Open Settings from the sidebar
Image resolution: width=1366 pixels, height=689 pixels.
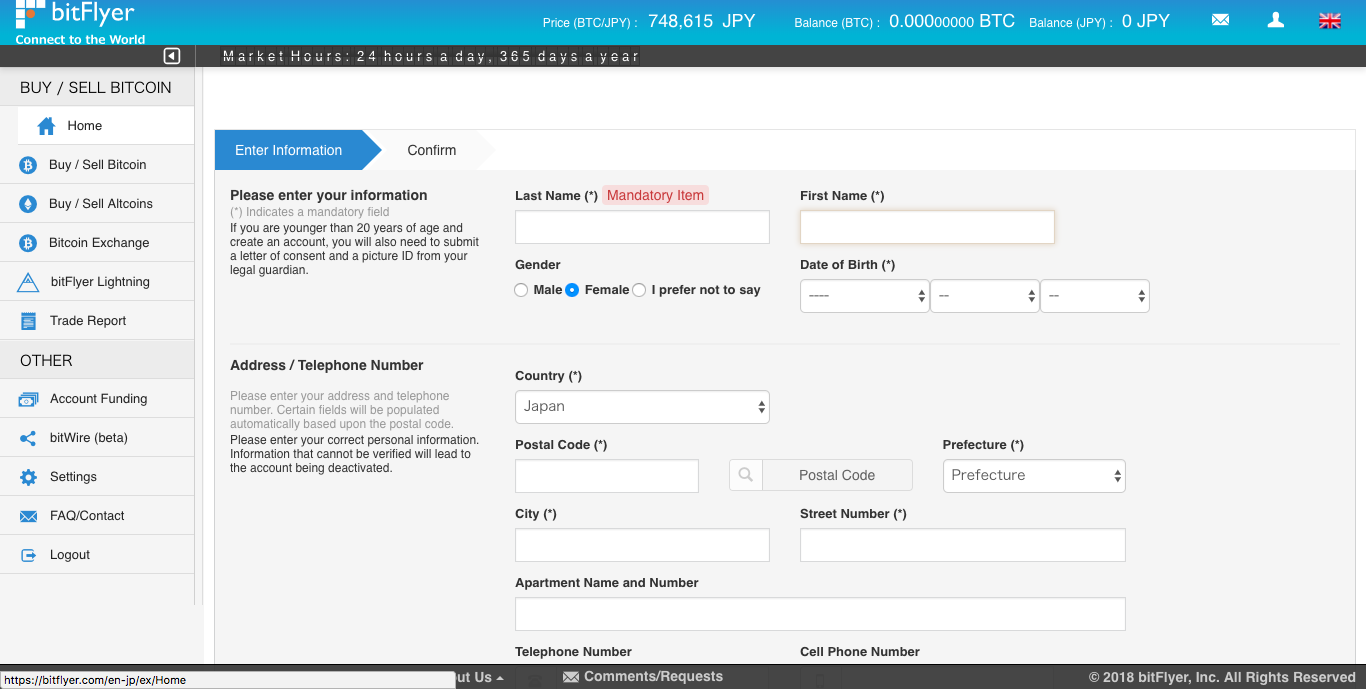[97, 477]
